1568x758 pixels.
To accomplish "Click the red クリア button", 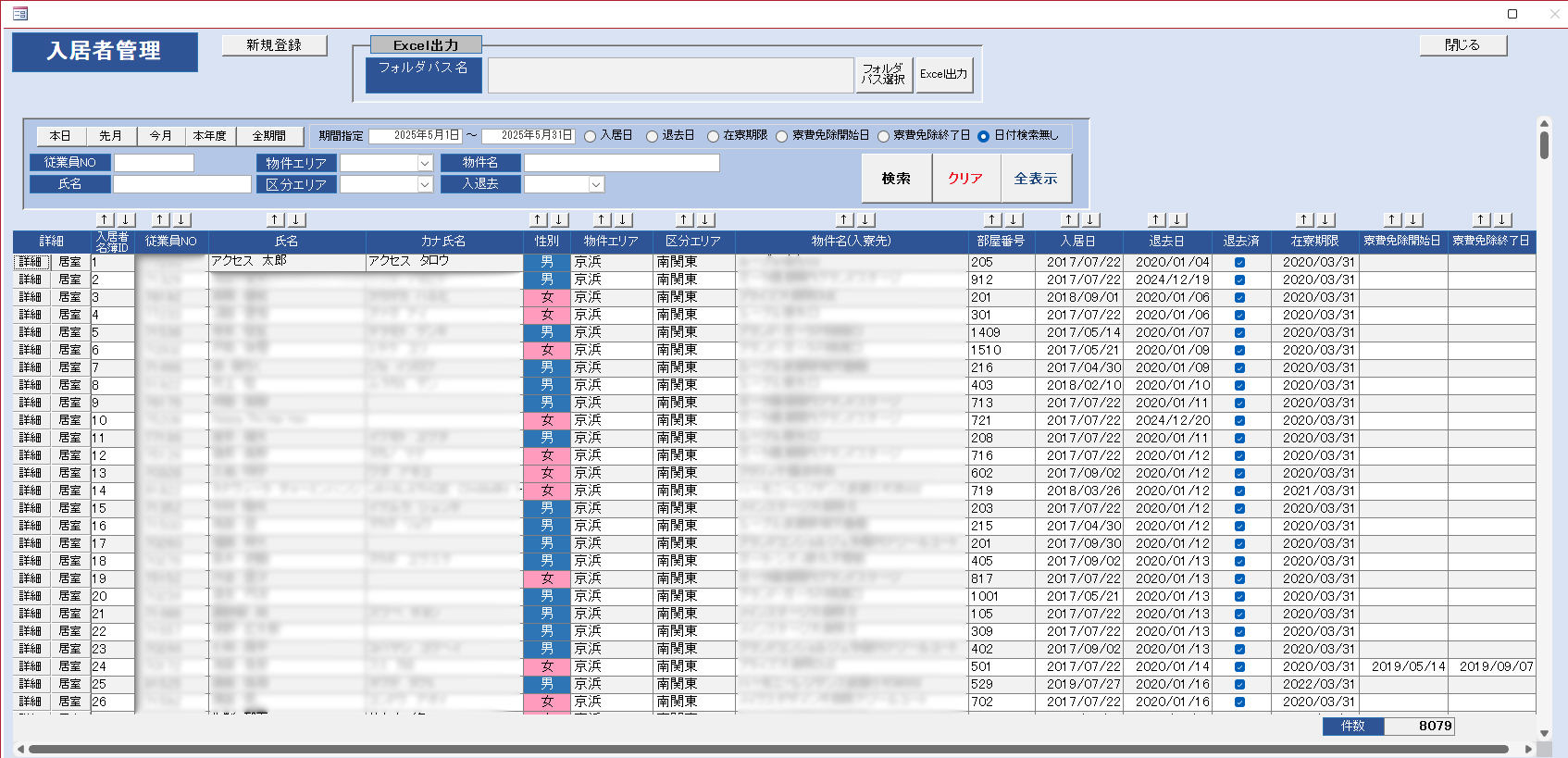I will [x=965, y=178].
